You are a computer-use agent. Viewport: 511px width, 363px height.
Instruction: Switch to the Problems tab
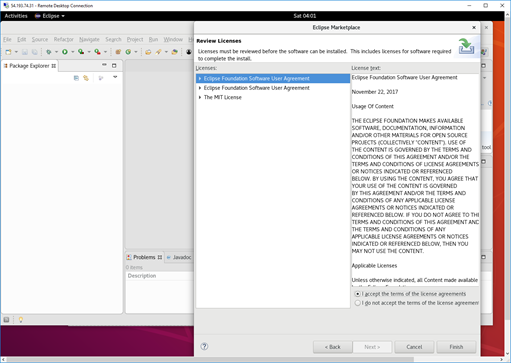tap(144, 257)
